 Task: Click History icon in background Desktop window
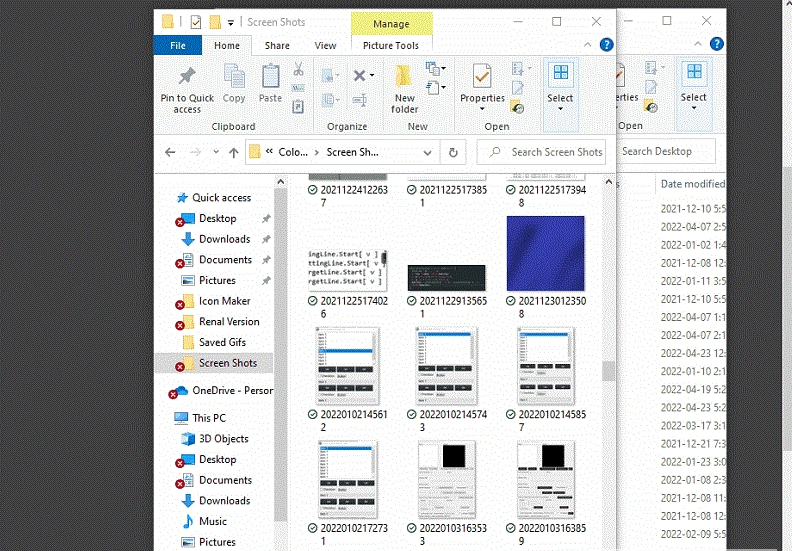point(651,106)
